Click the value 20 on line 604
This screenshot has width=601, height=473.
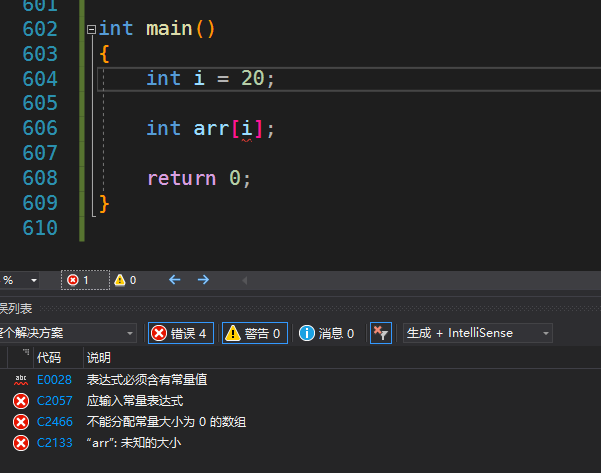pyautogui.click(x=253, y=79)
